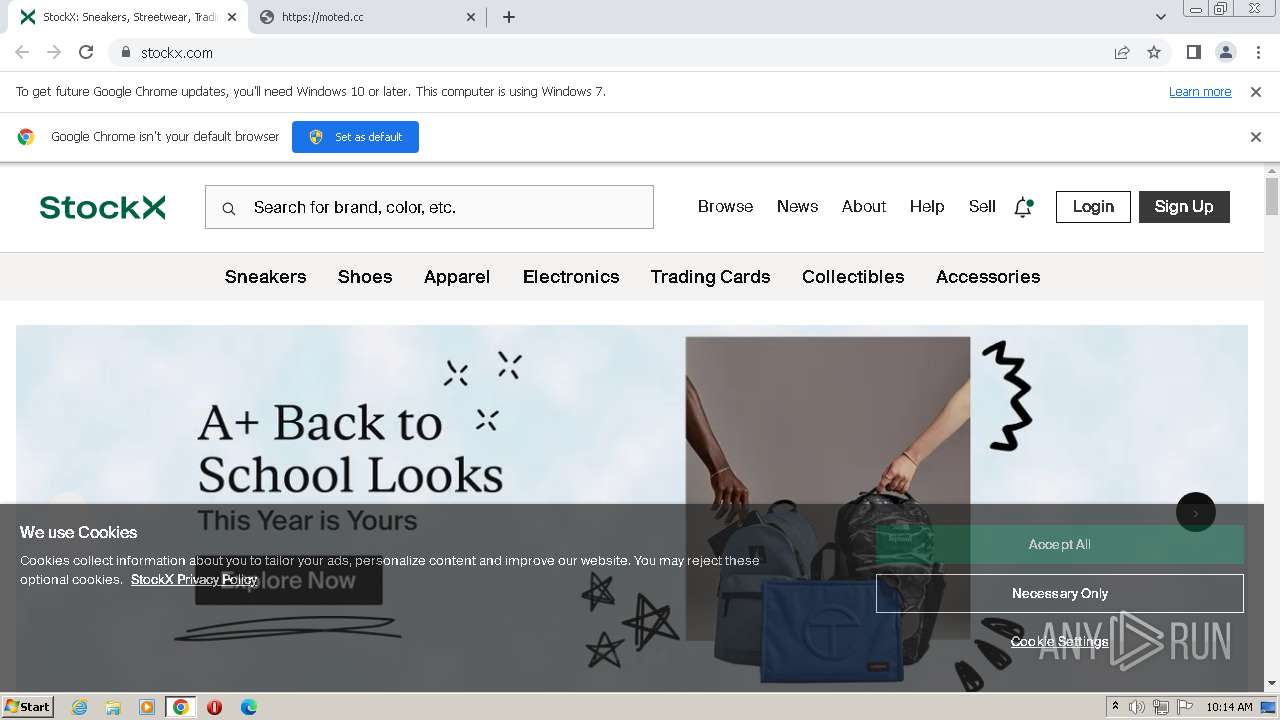Image resolution: width=1280 pixels, height=720 pixels.
Task: Click the Explore Now button
Action: tap(288, 581)
